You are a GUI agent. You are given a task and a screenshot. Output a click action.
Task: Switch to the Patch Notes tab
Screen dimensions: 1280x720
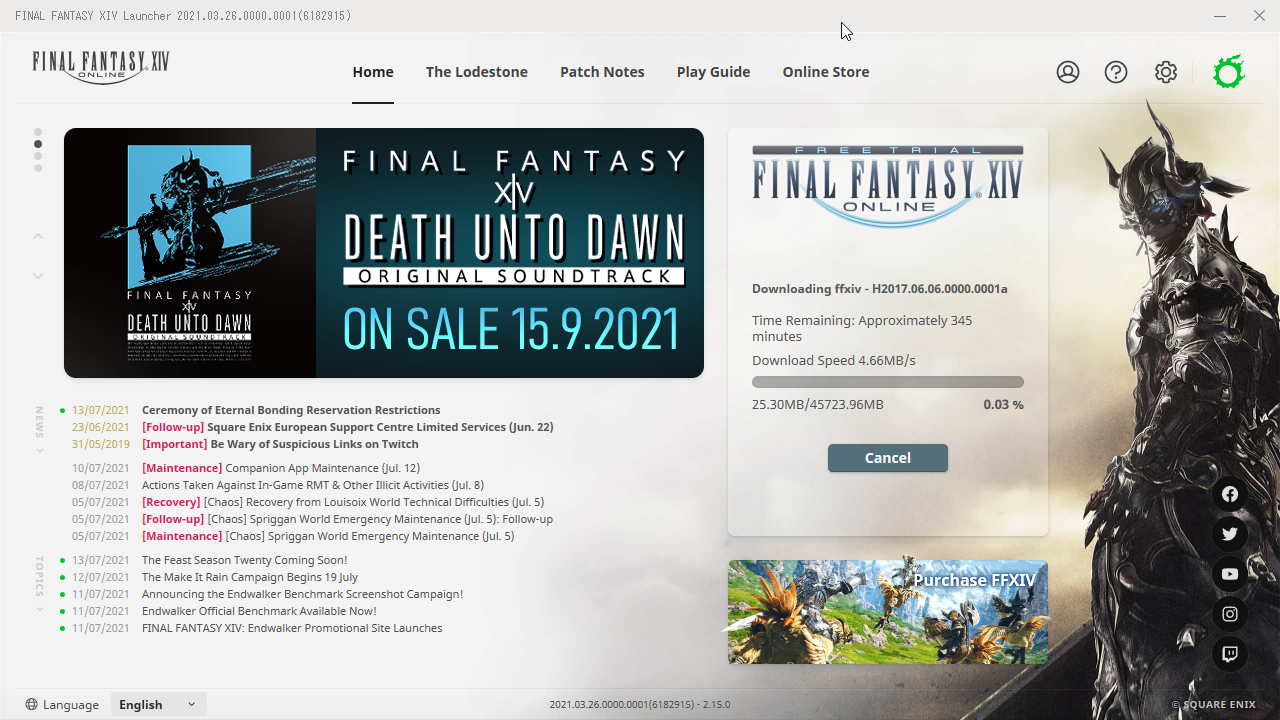[602, 71]
